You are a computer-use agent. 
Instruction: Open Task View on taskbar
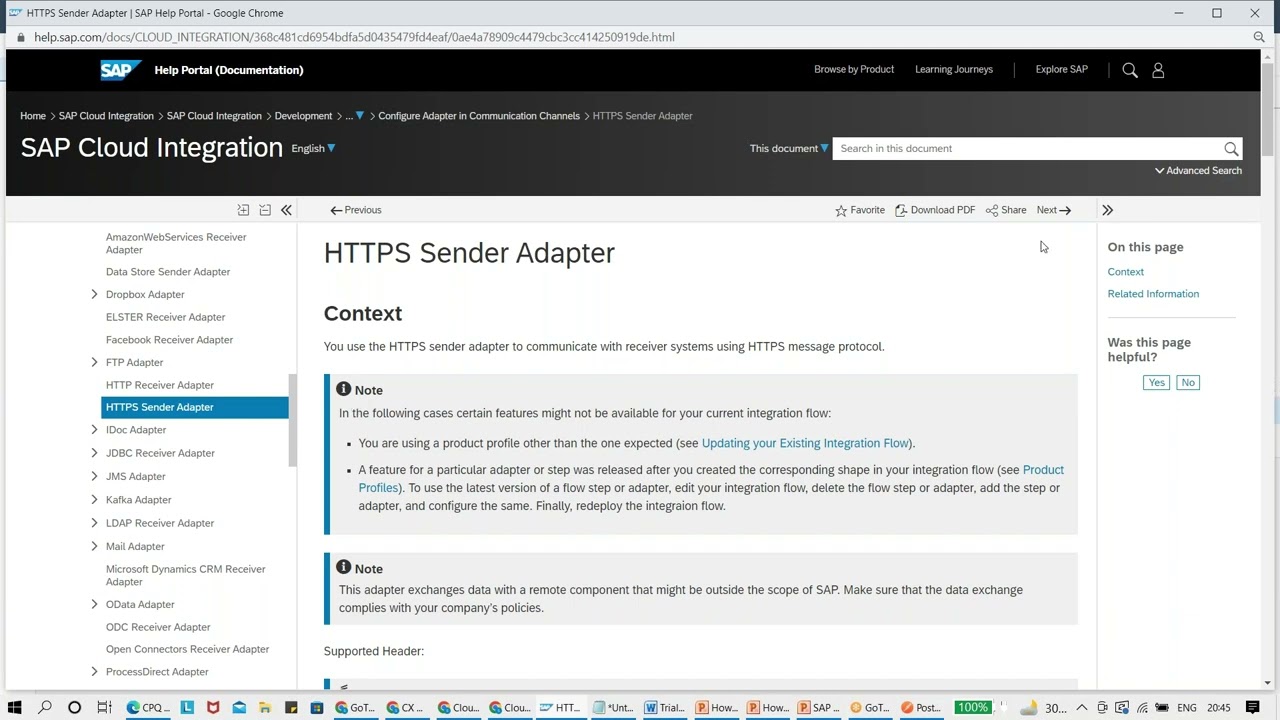tap(104, 708)
